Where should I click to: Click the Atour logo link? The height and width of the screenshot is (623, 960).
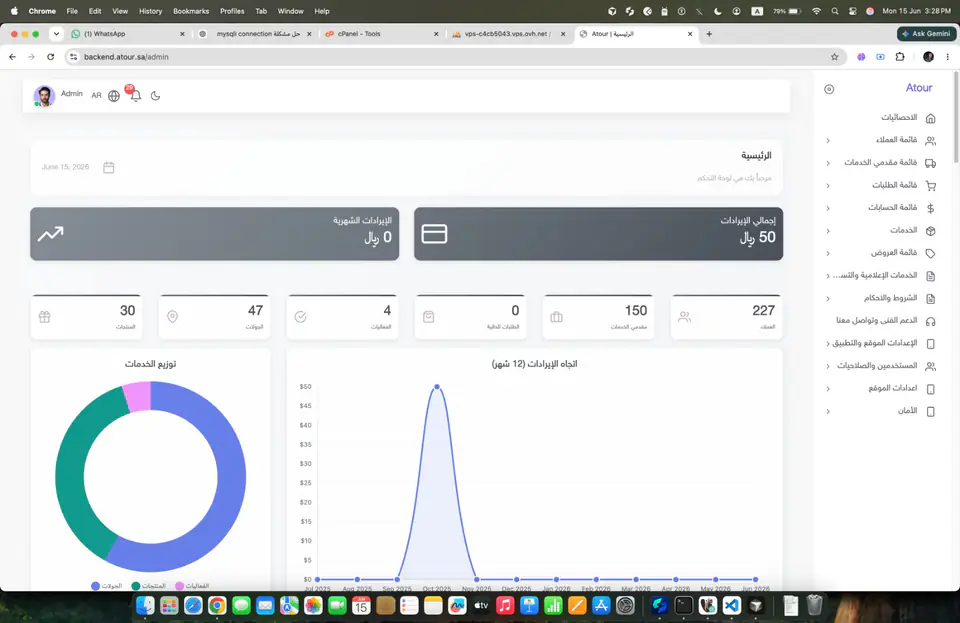[x=919, y=88]
